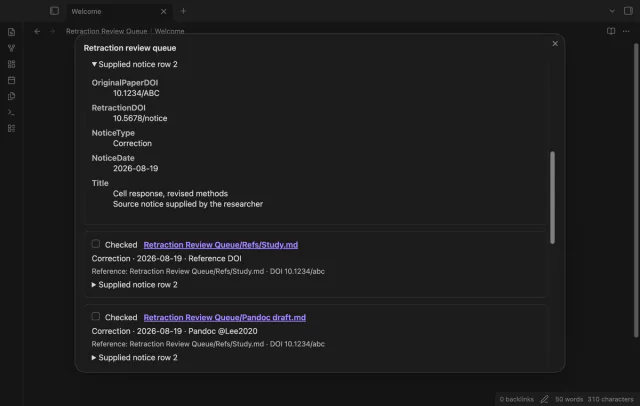The width and height of the screenshot is (640, 406).
Task: Open command palette icon in ribbon
Action: [11, 112]
